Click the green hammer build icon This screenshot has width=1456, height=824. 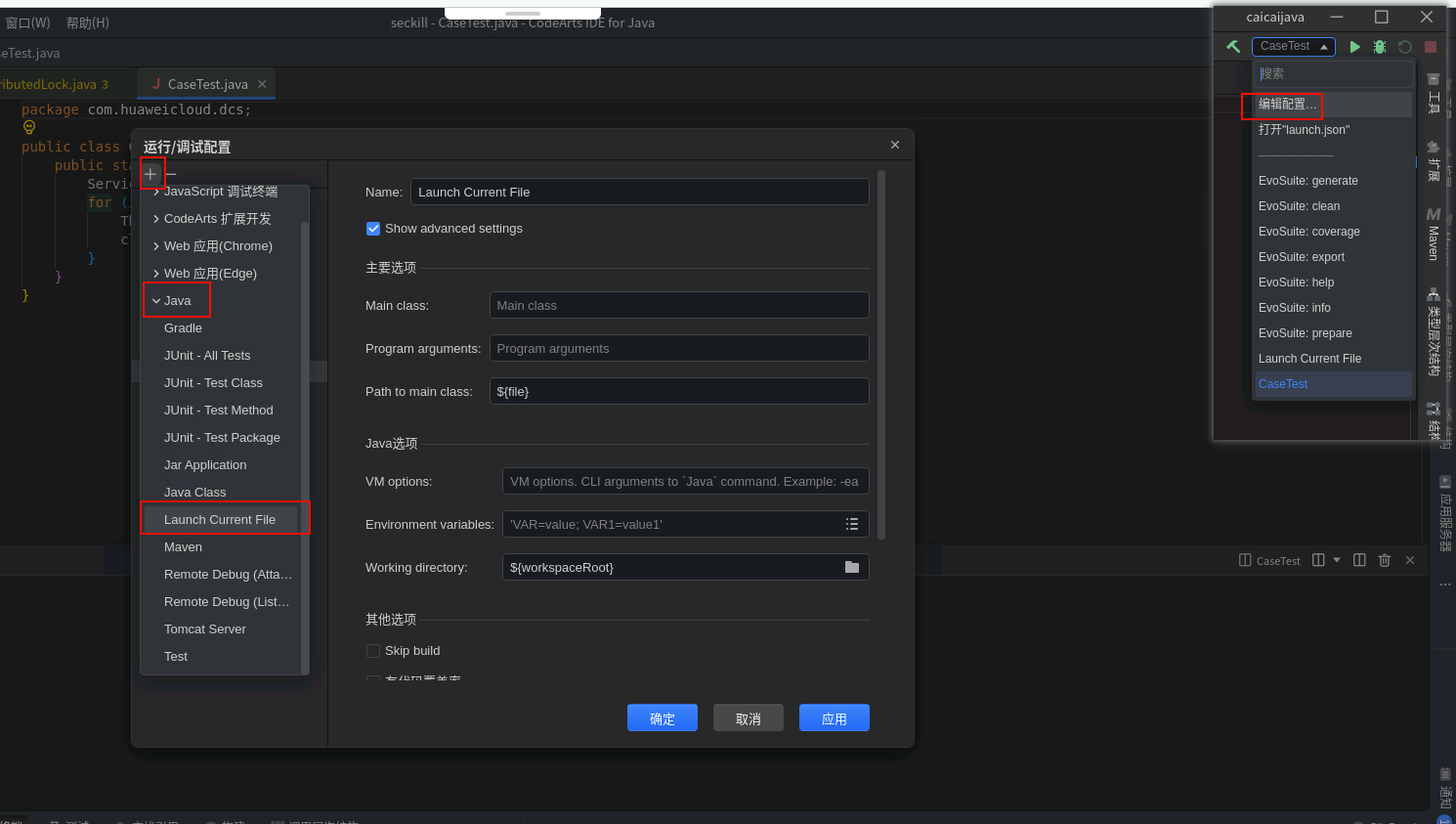pos(1233,46)
